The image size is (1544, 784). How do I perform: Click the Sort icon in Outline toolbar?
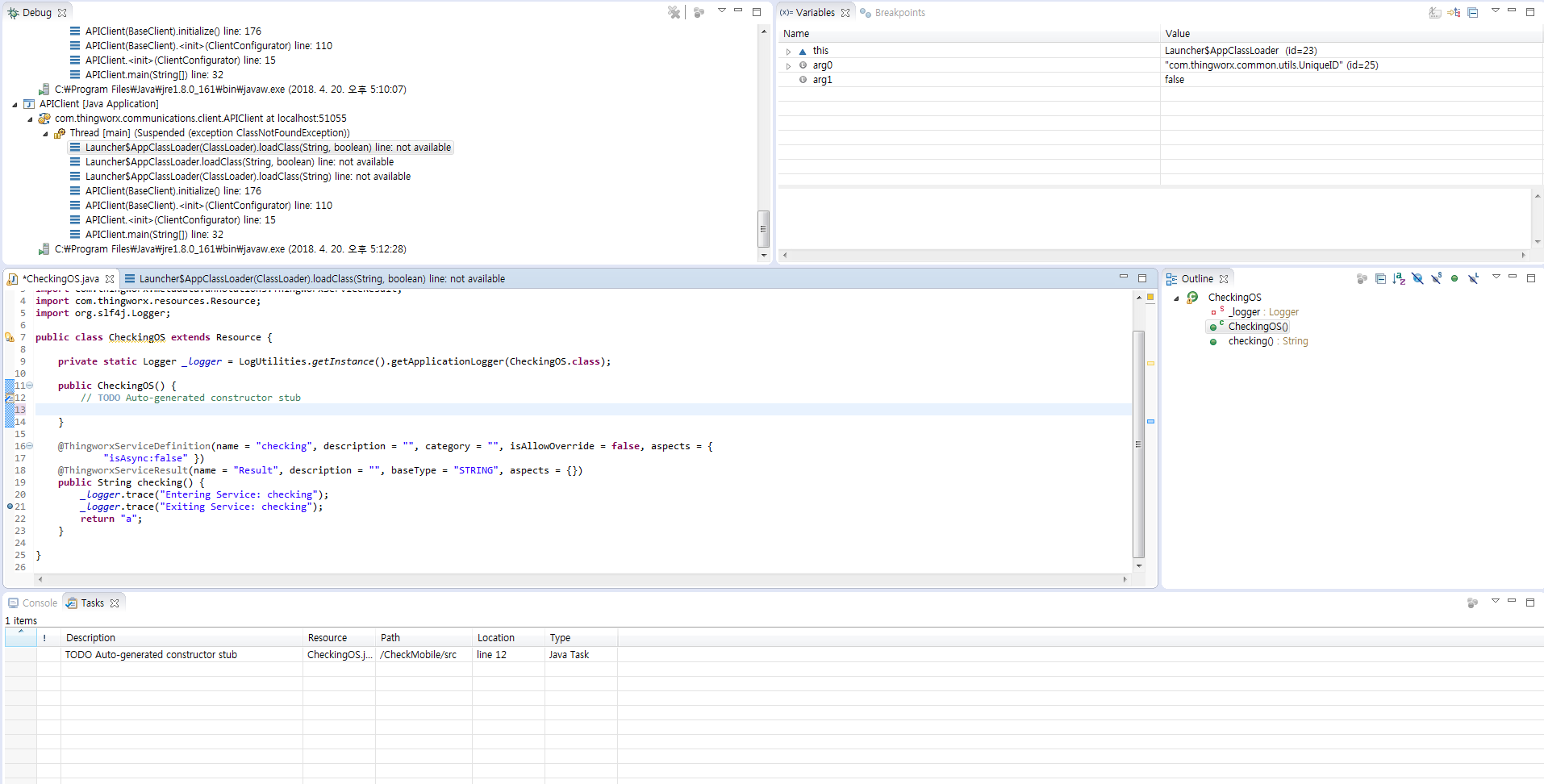1399,278
